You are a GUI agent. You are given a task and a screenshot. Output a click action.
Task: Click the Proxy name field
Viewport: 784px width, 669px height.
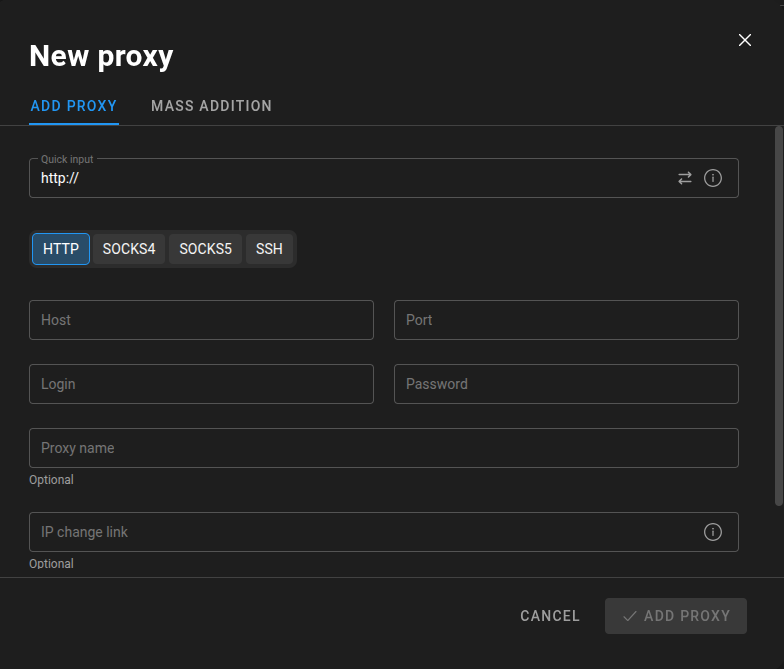383,448
